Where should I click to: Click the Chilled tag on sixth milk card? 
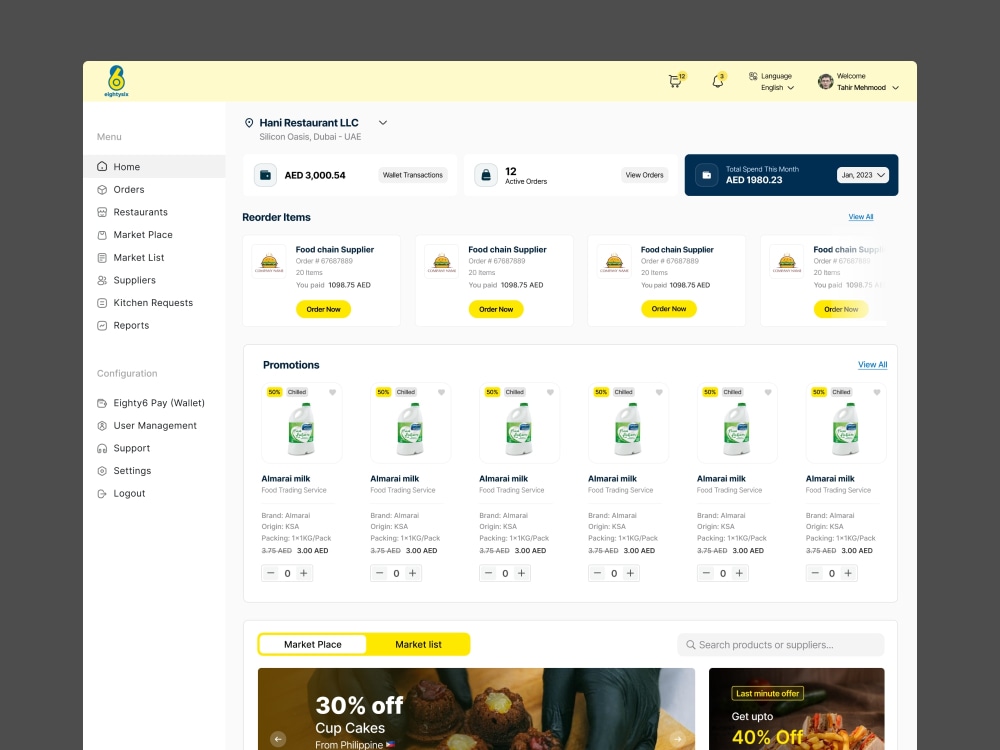(841, 392)
